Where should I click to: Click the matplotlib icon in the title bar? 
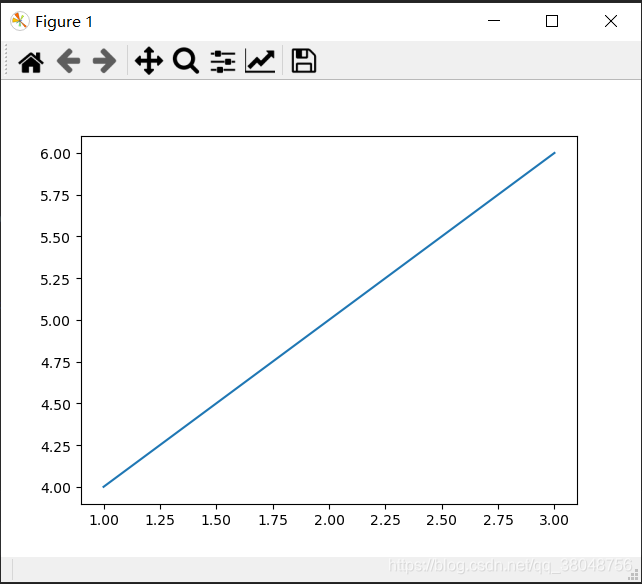(20, 21)
